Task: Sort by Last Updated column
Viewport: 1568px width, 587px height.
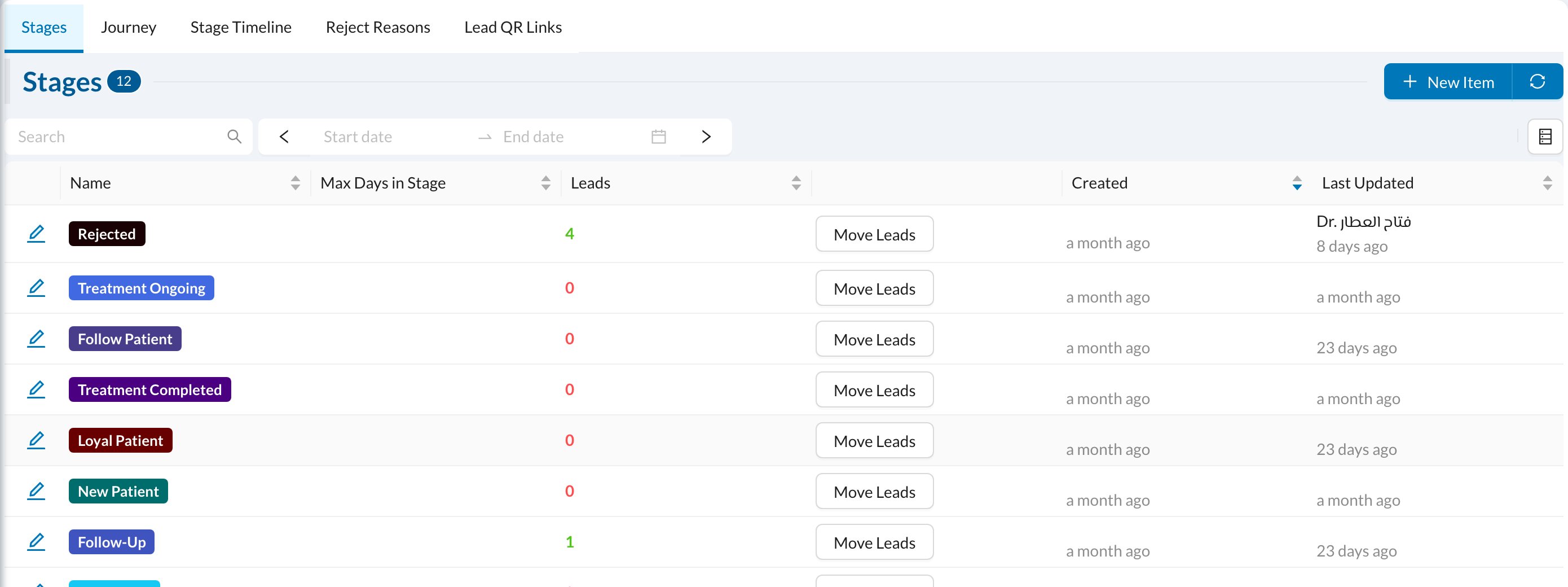Action: point(1547,183)
